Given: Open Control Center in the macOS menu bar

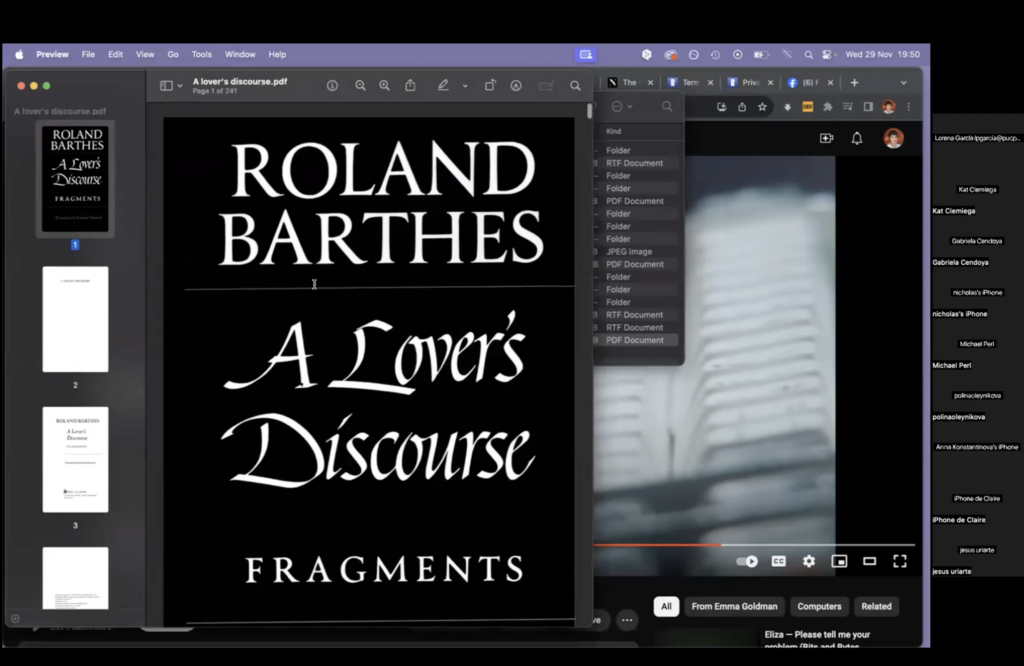Looking at the screenshot, I should click(828, 55).
